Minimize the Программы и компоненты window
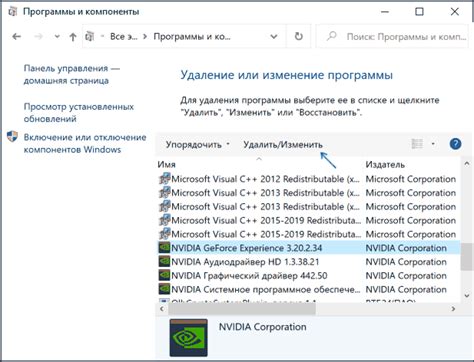 tap(385, 12)
